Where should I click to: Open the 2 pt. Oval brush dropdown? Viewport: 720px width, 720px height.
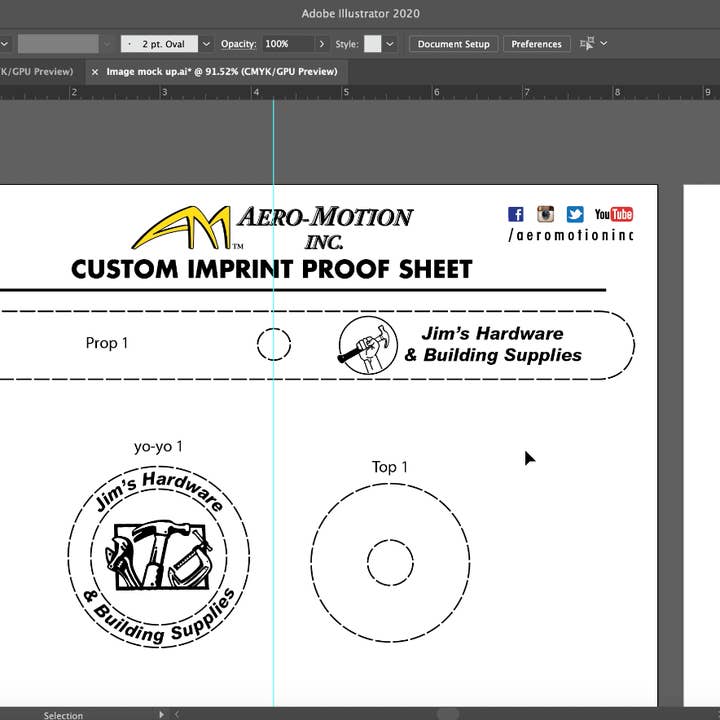206,44
